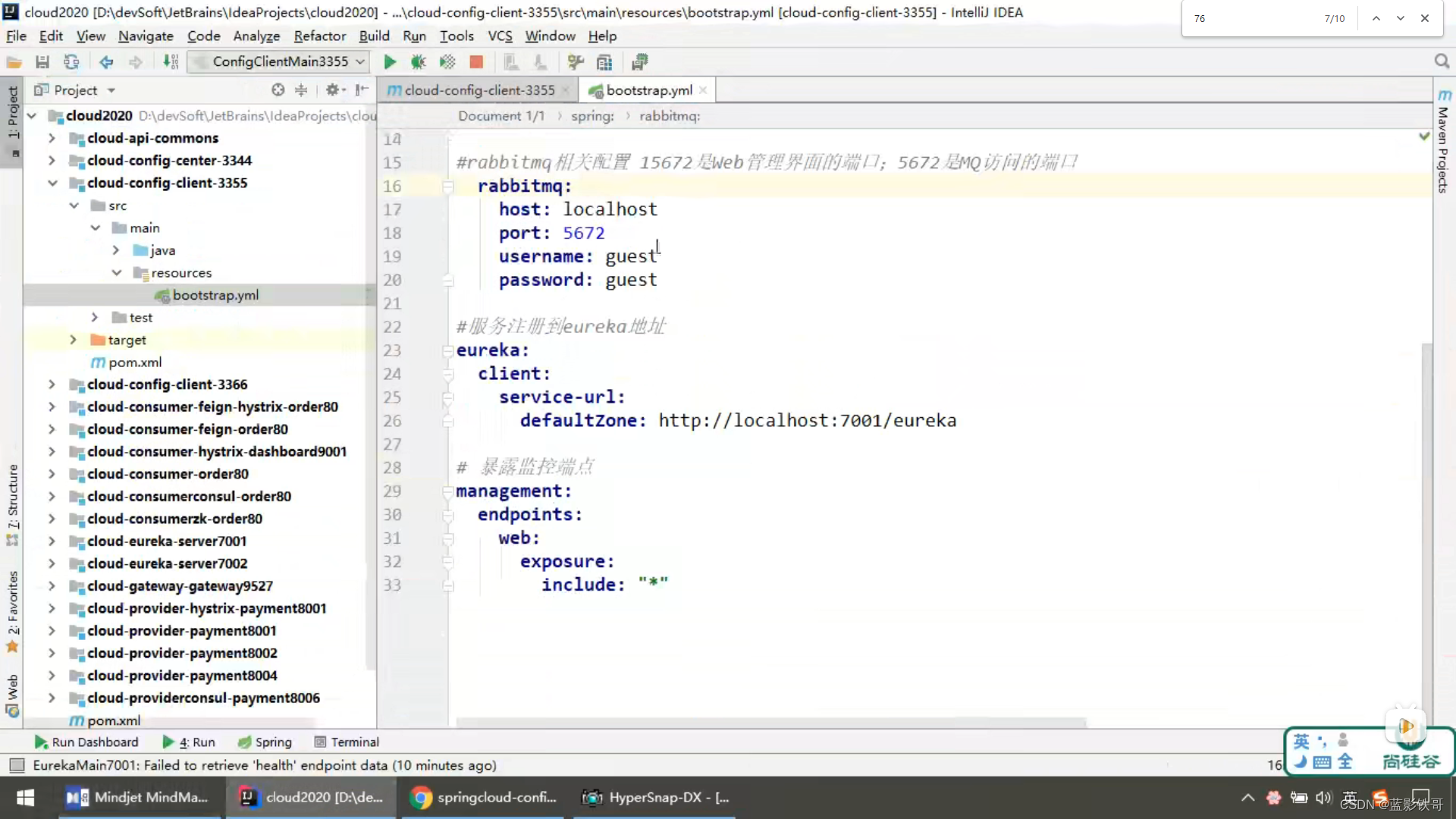Run ConfigClientMain3355 with the green play icon

tap(390, 62)
